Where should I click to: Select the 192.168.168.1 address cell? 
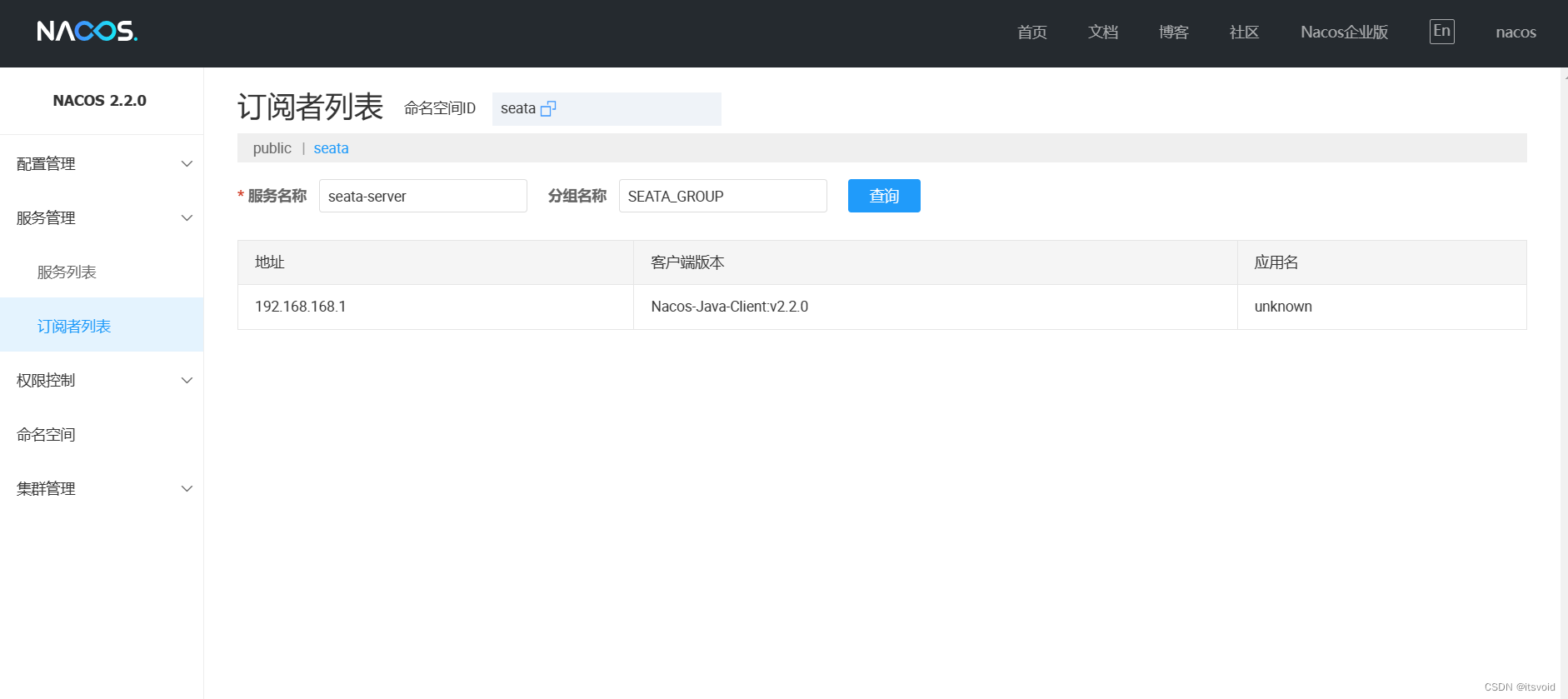[x=436, y=307]
